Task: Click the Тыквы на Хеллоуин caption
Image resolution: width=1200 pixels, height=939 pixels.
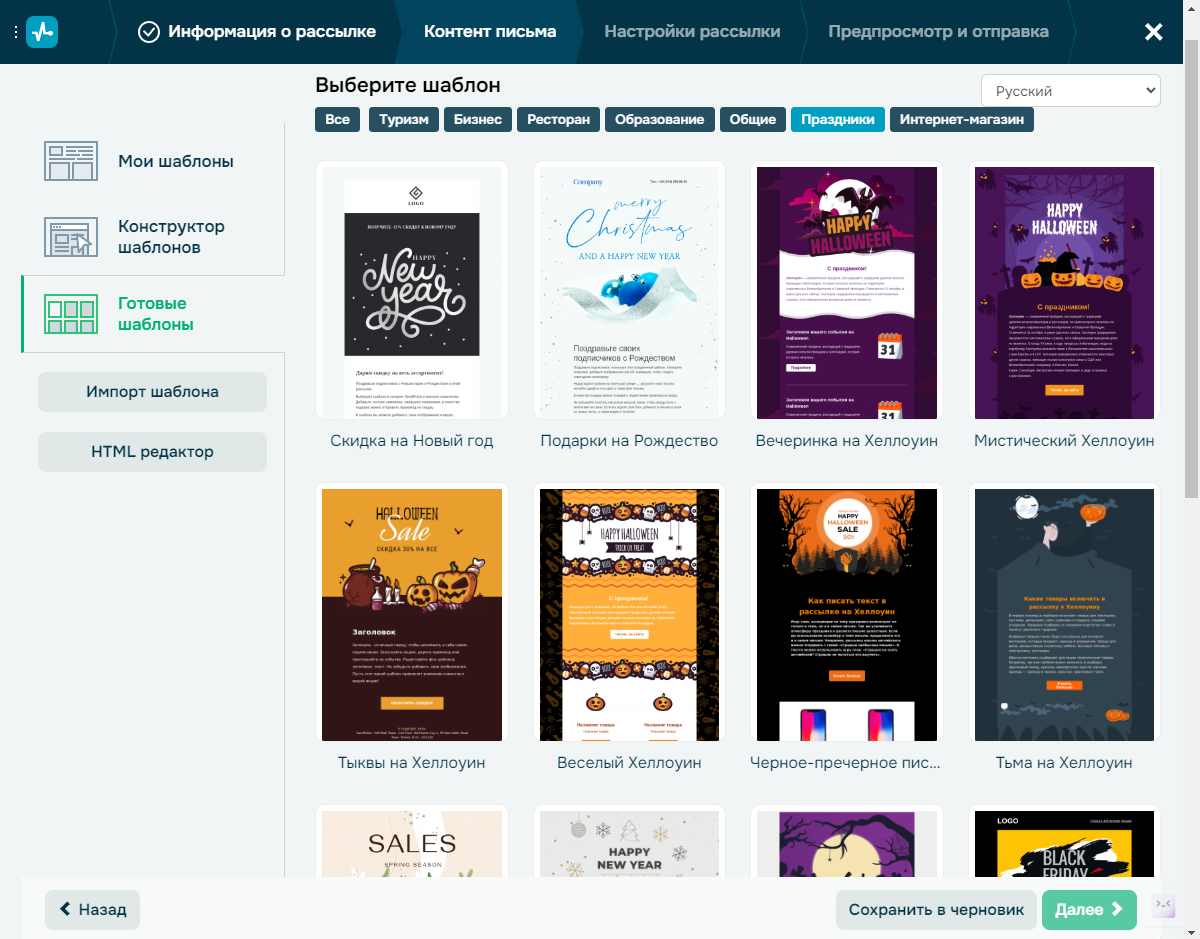Action: (x=412, y=763)
